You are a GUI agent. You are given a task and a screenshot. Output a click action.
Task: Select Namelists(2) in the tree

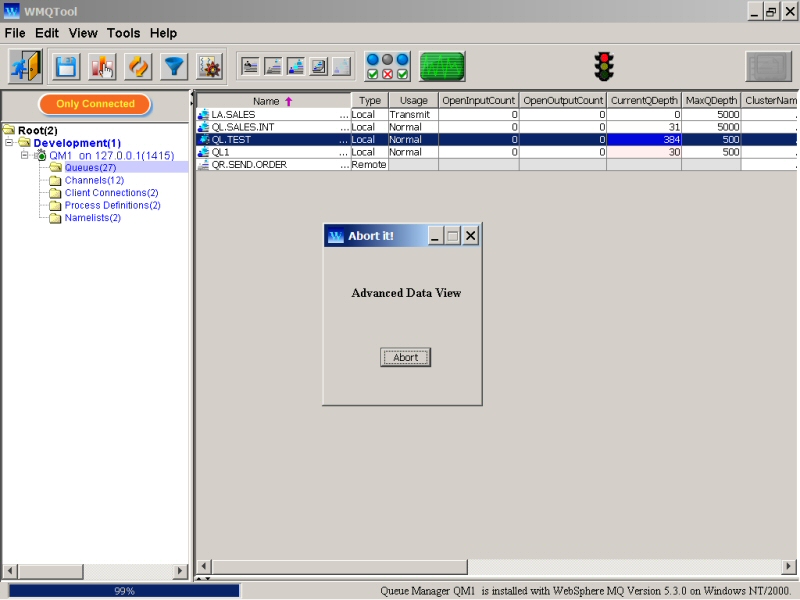(92, 218)
